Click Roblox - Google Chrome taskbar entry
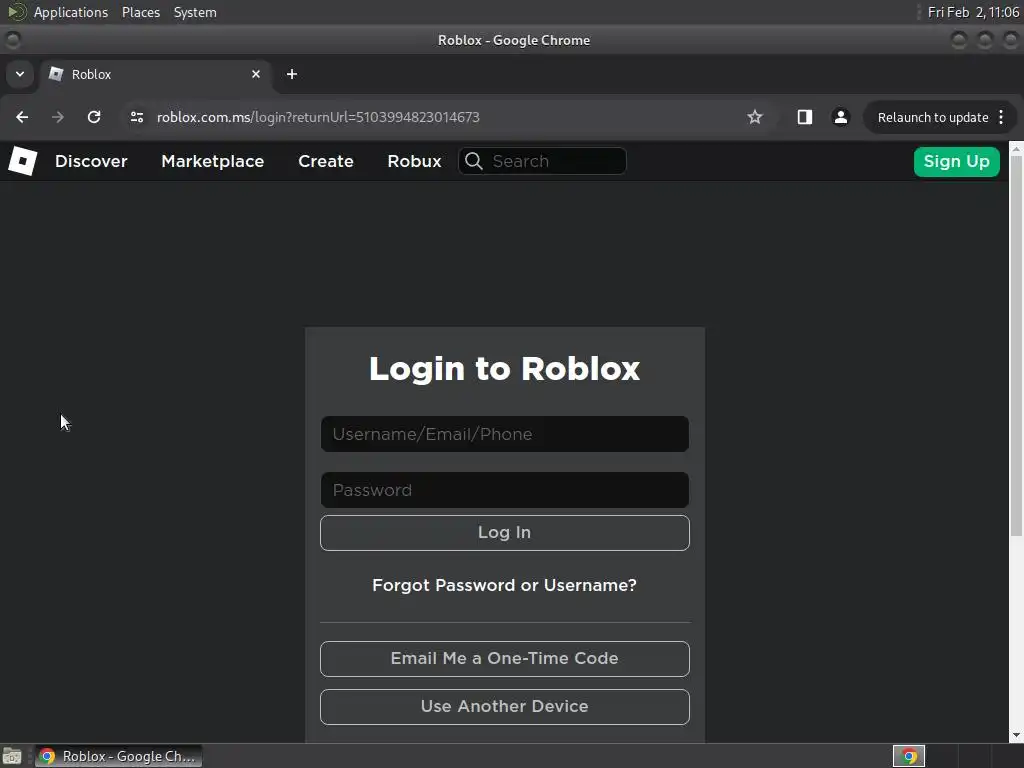 pos(118,756)
